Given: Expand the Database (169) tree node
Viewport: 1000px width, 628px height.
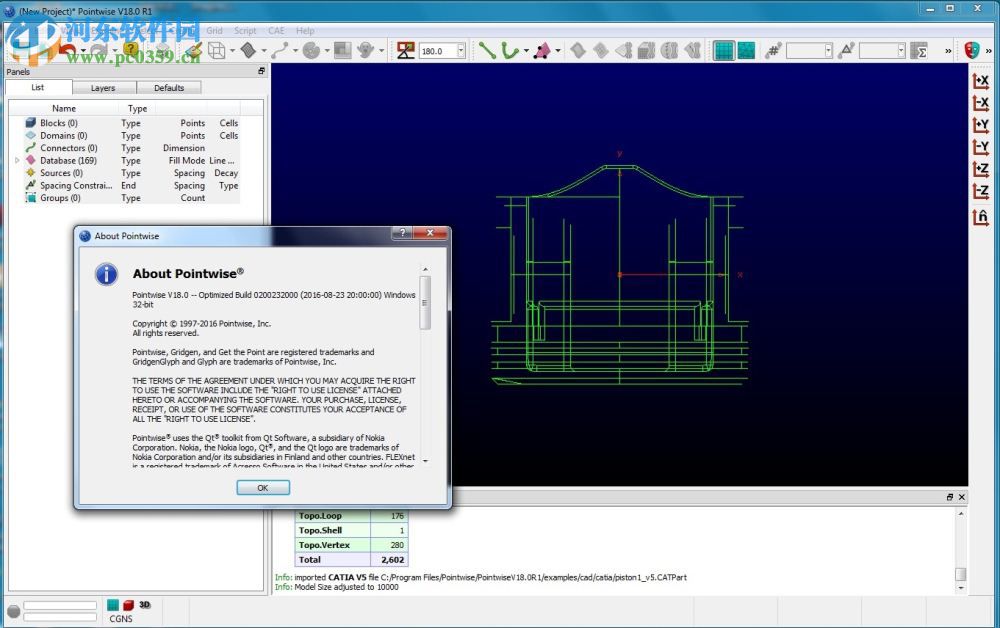Looking at the screenshot, I should pyautogui.click(x=17, y=160).
